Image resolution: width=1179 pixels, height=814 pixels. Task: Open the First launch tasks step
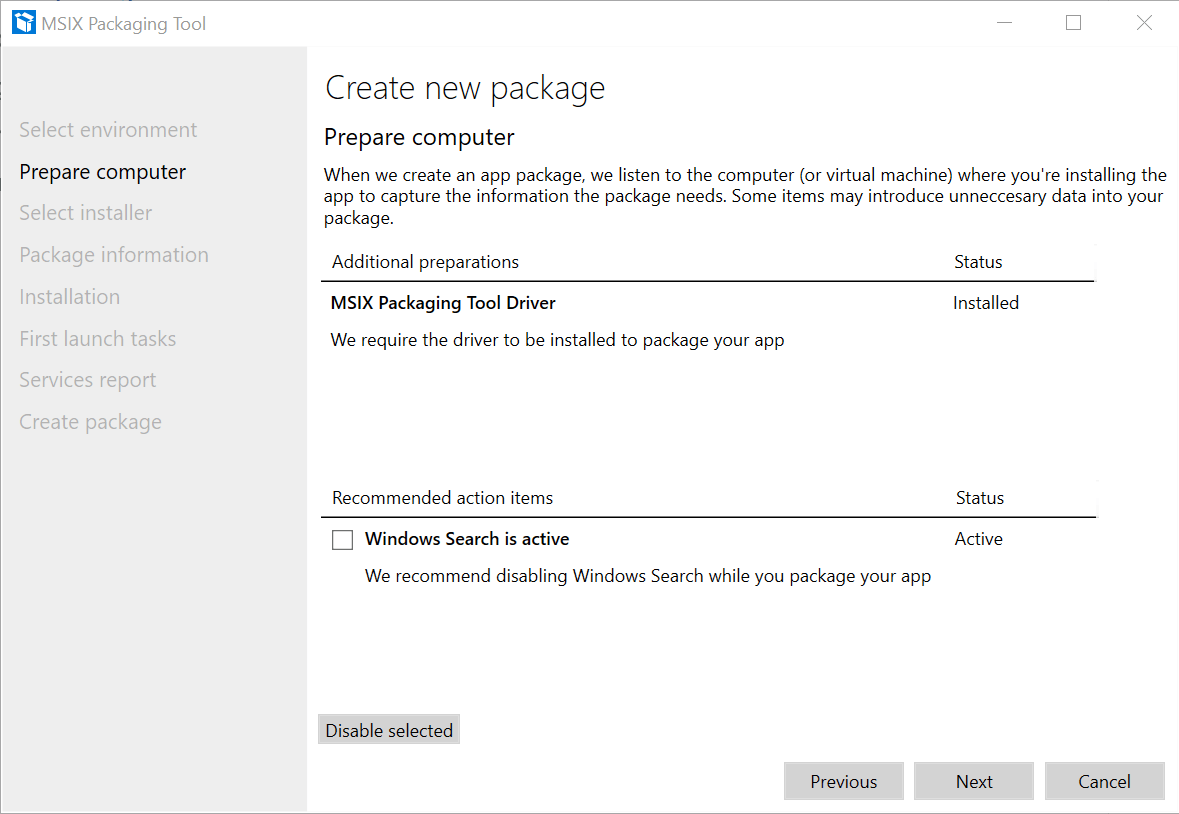(97, 339)
